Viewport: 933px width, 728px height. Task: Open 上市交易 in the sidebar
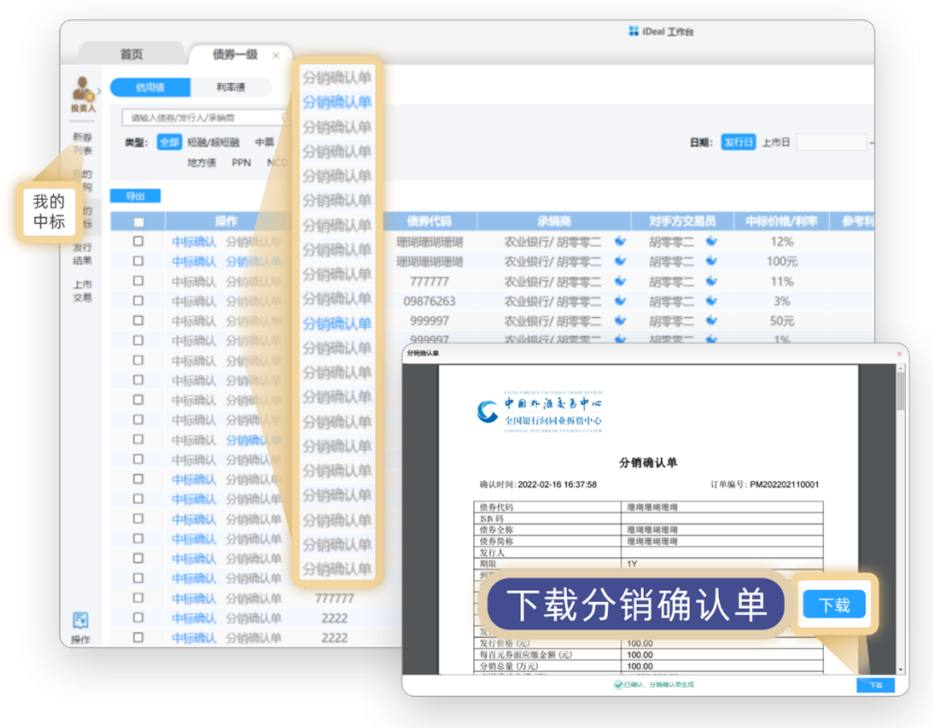coord(82,290)
